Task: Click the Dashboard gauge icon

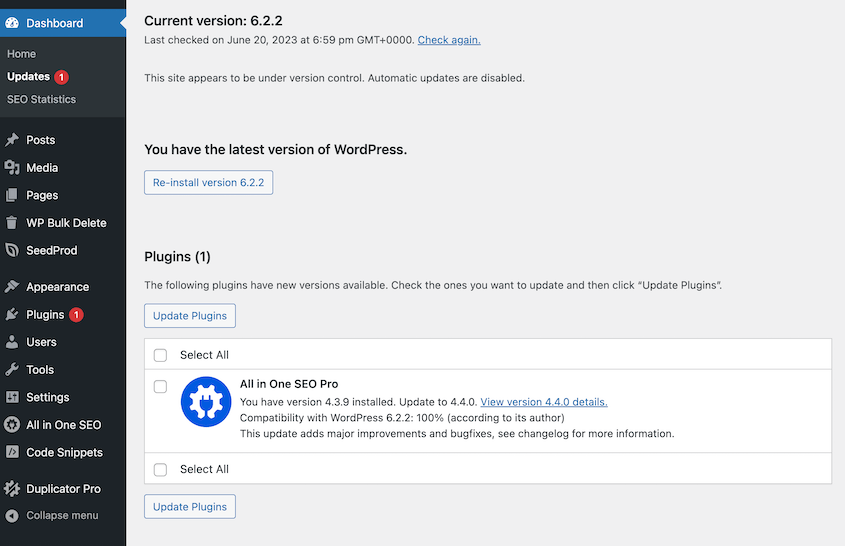Action: pos(12,23)
